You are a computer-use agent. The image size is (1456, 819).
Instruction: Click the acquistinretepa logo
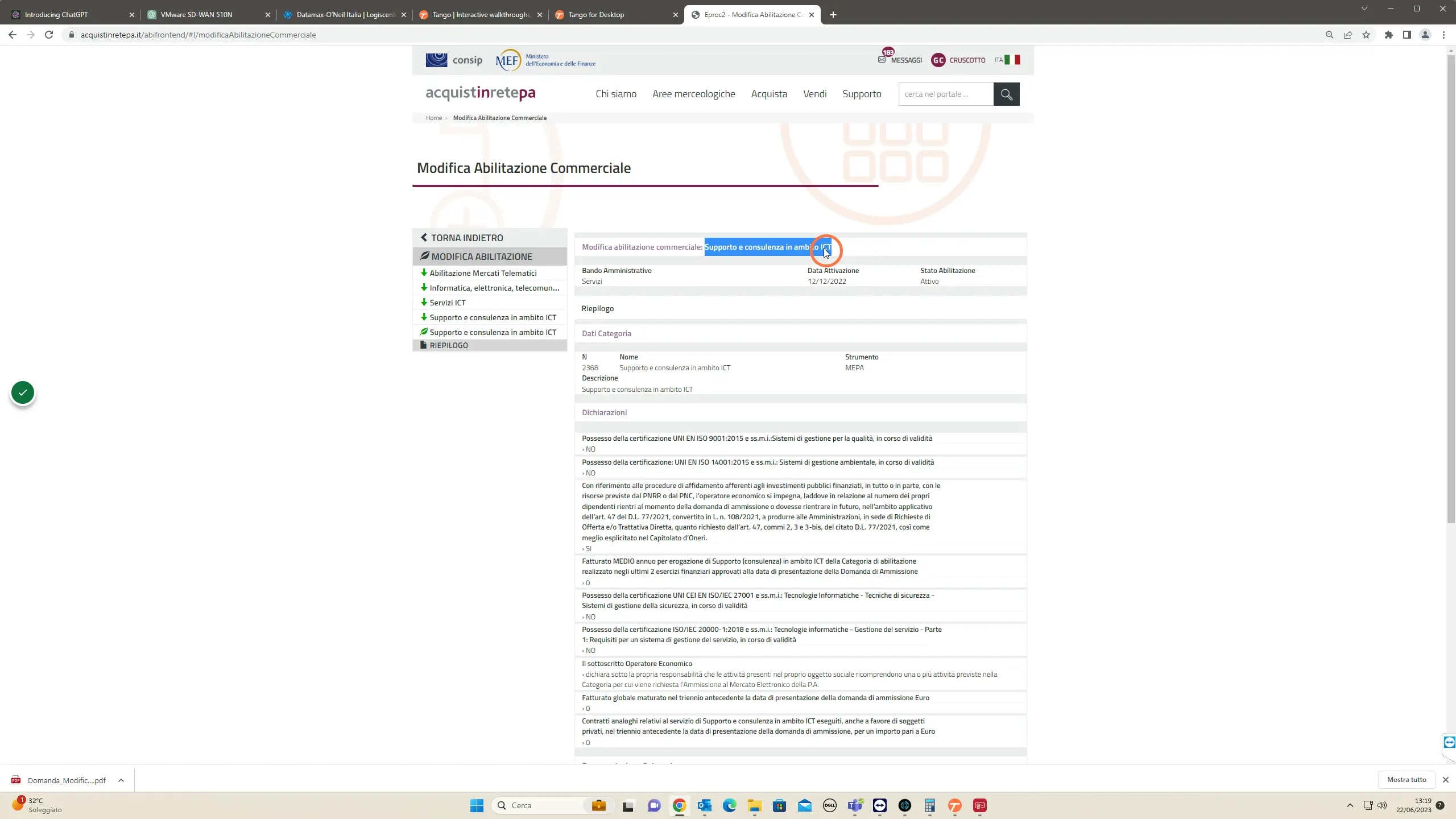click(481, 93)
